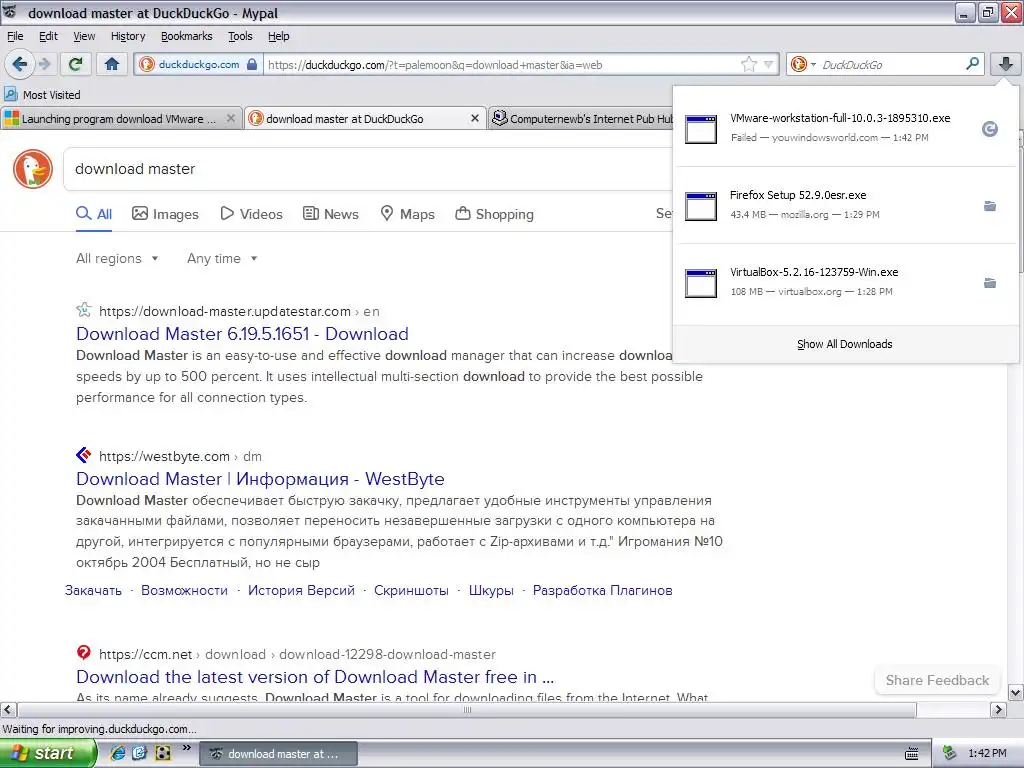Click the Разработка Плагинов sublink

point(602,590)
